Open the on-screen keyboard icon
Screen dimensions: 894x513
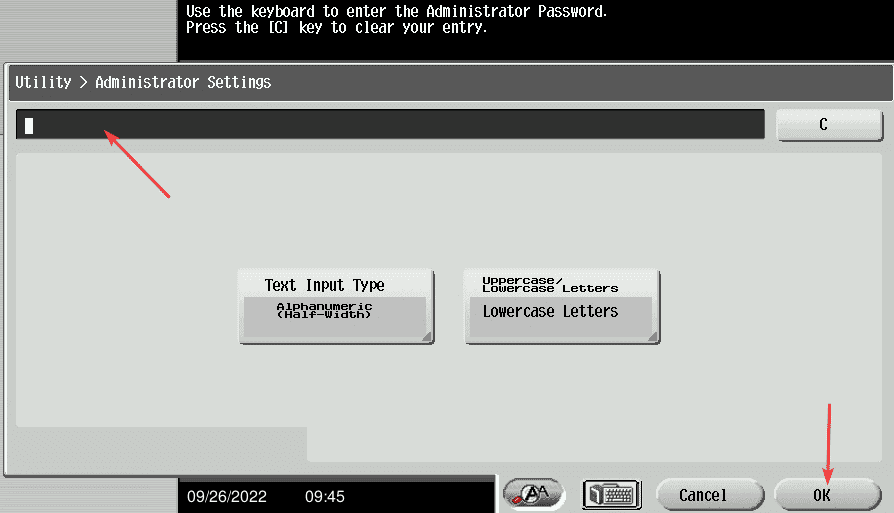(x=611, y=495)
